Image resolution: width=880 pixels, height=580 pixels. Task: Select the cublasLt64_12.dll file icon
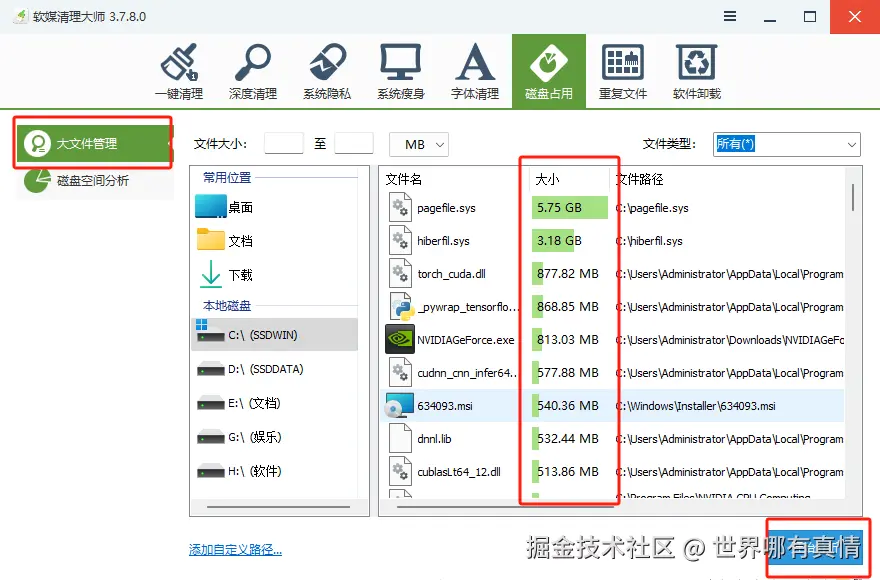[400, 472]
